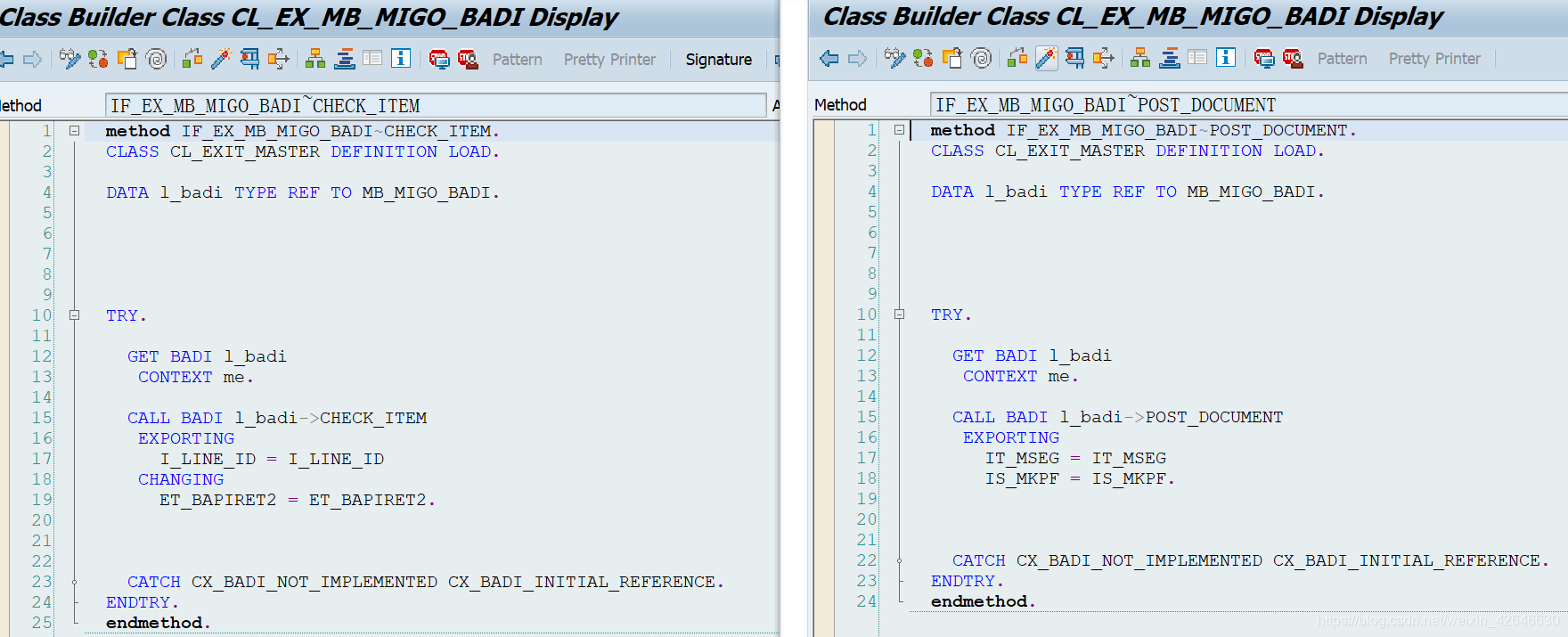This screenshot has height=637, width=1568.
Task: Click 'GET BADI l_badi' in right editor
Action: pyautogui.click(x=1032, y=355)
